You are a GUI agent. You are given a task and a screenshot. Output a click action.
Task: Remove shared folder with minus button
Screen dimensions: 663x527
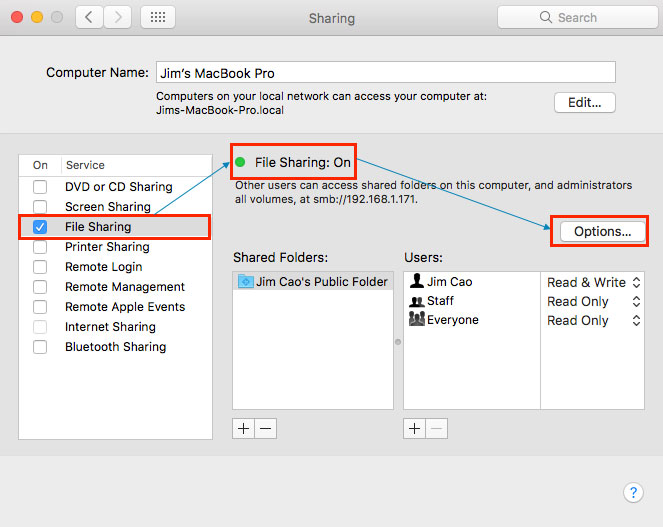(x=266, y=428)
